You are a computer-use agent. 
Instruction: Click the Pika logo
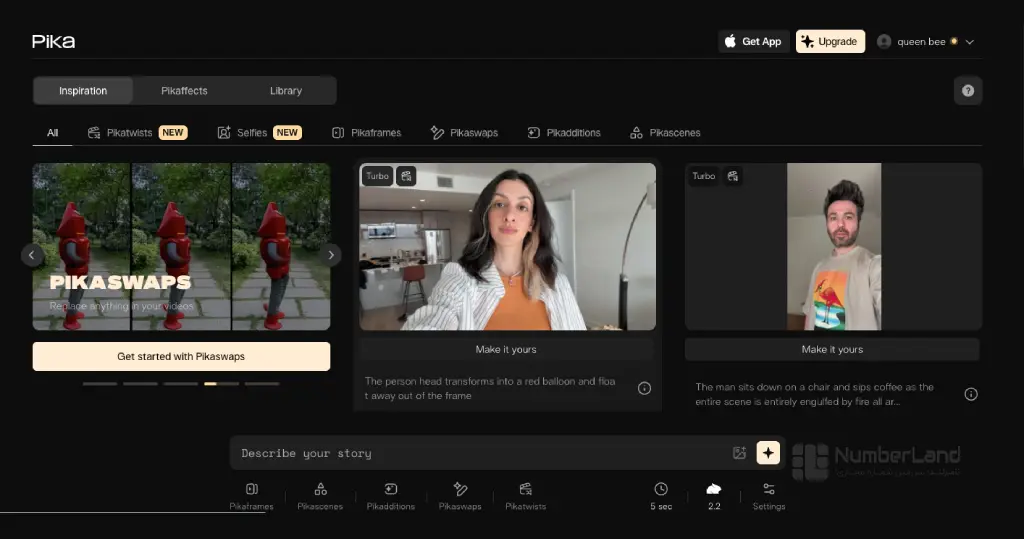(54, 41)
